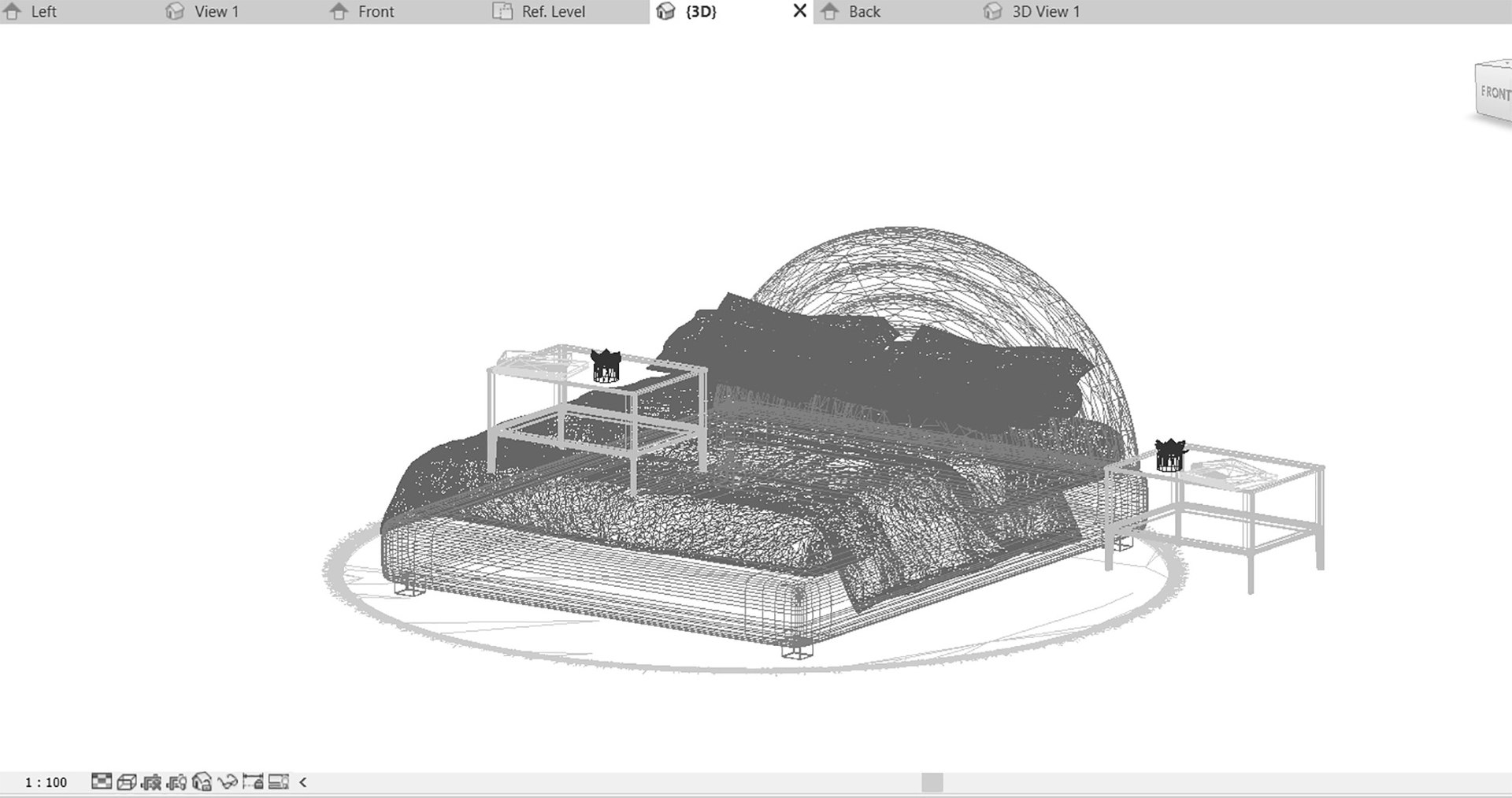Toggle Reveal Constraints icon
This screenshot has height=798, width=1512.
point(253,781)
